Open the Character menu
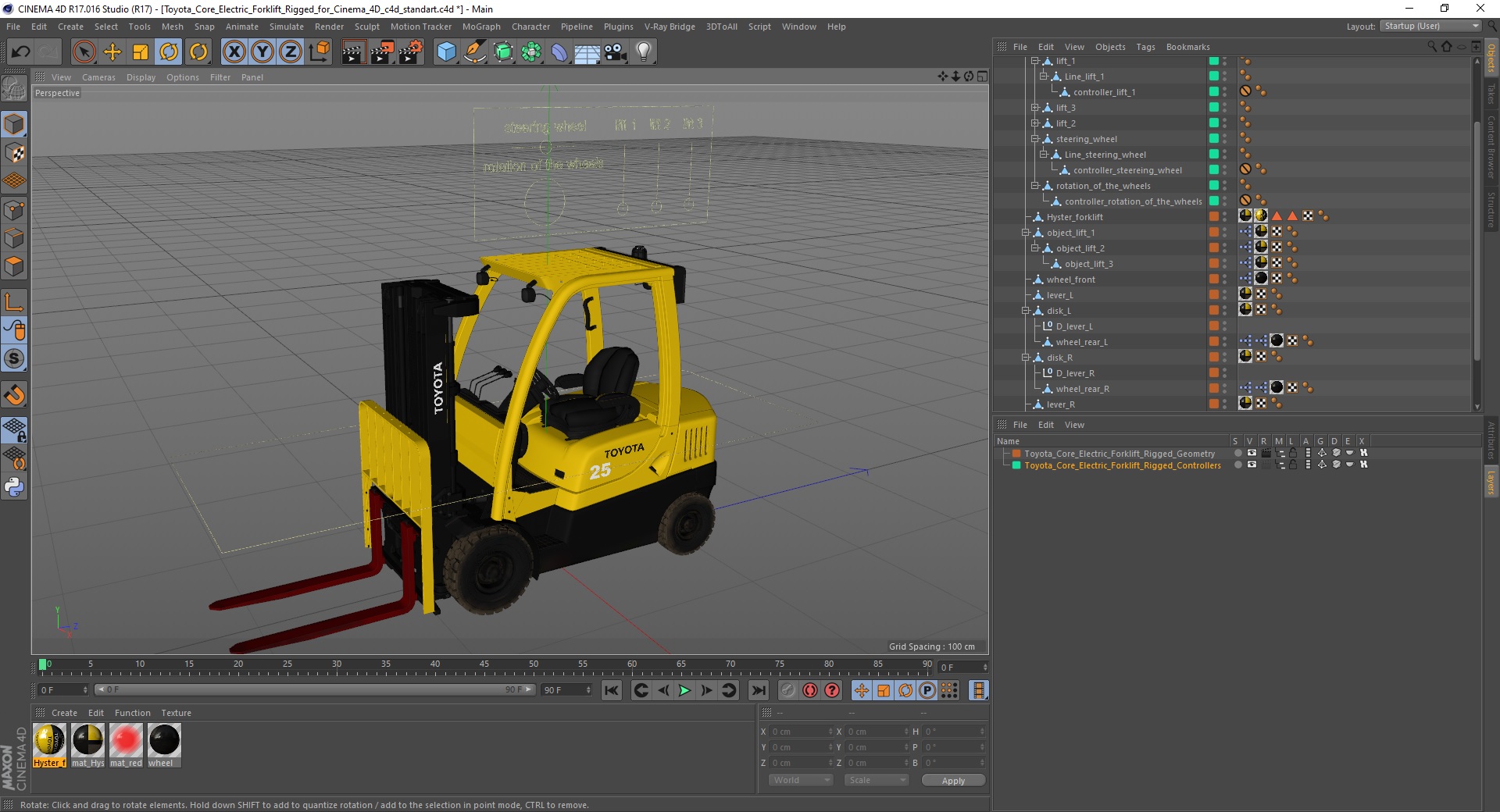Screen dimensions: 1500x812 click(530, 27)
